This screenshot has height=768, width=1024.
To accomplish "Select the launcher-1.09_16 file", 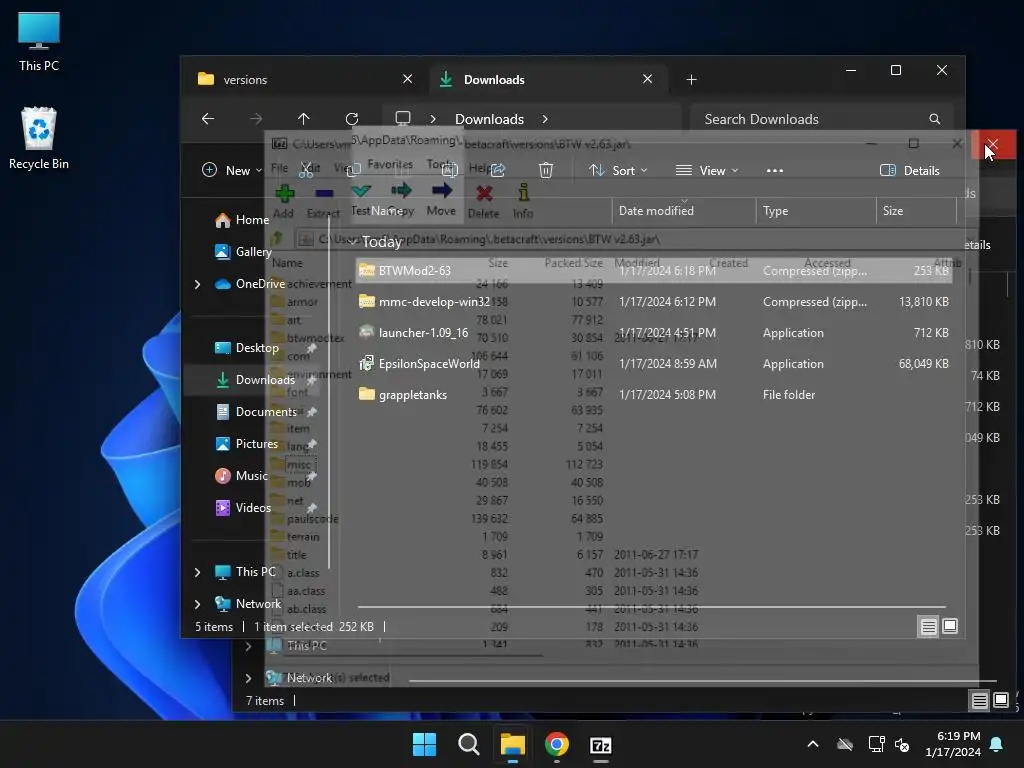I will click(653, 333).
